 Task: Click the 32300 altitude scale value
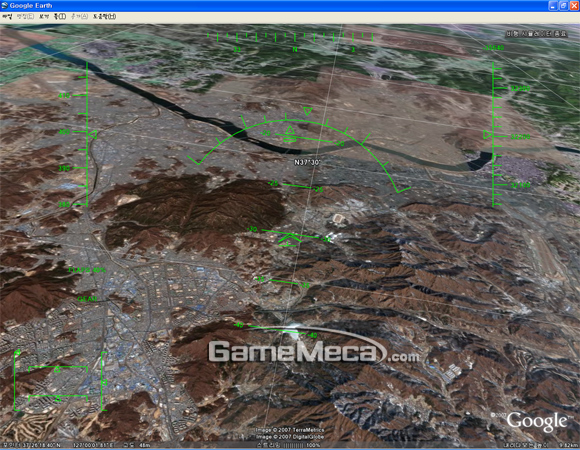click(520, 88)
